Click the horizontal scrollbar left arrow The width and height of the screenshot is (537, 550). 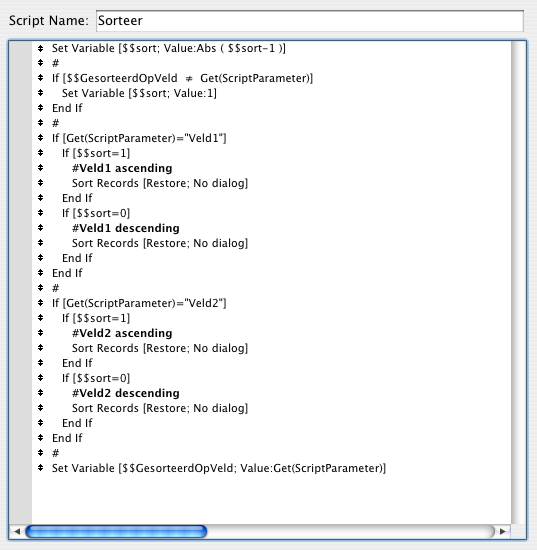16,531
